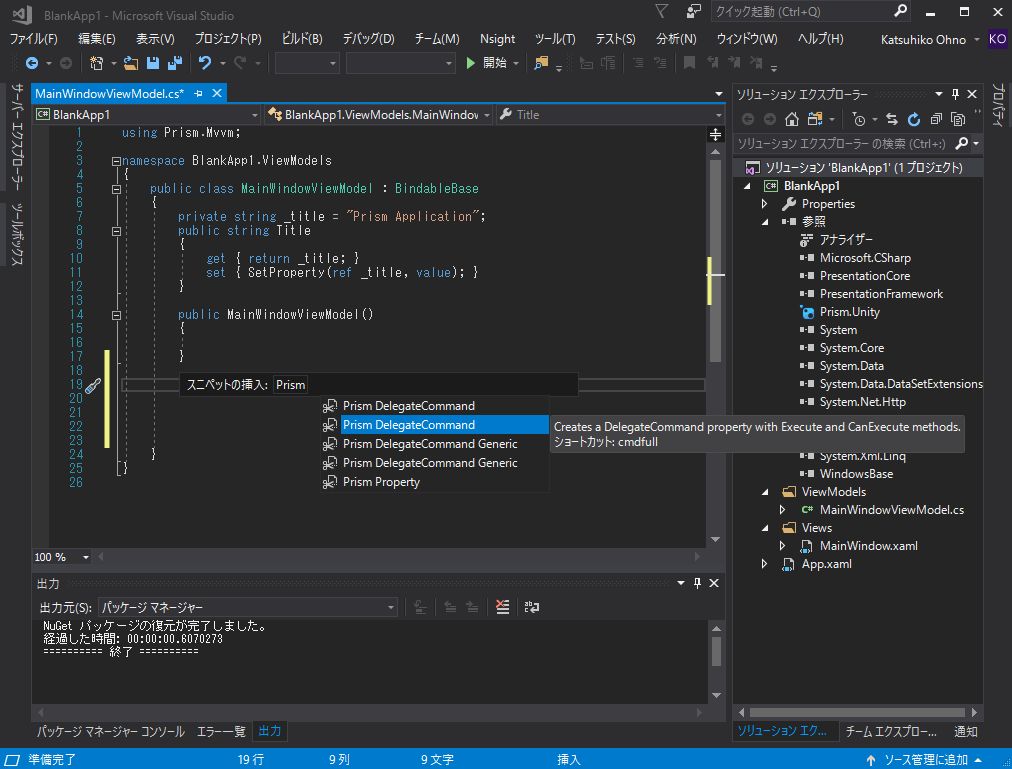Click the publish icon in the status bar
Viewport: 1012px width, 769px height.
pos(871,760)
